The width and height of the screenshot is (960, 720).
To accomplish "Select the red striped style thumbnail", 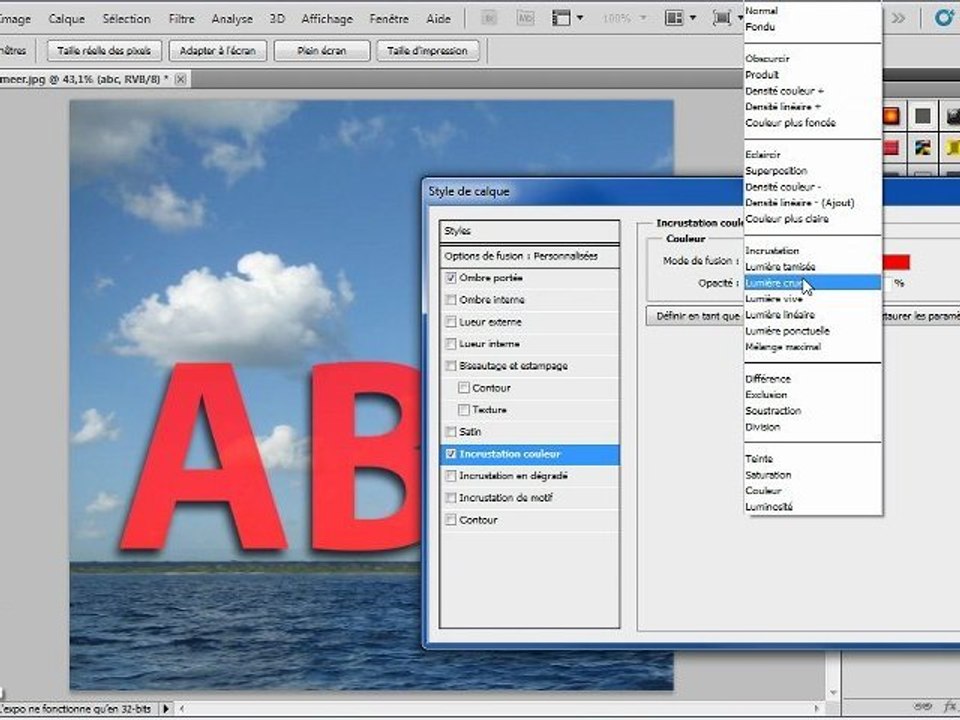I will click(891, 148).
